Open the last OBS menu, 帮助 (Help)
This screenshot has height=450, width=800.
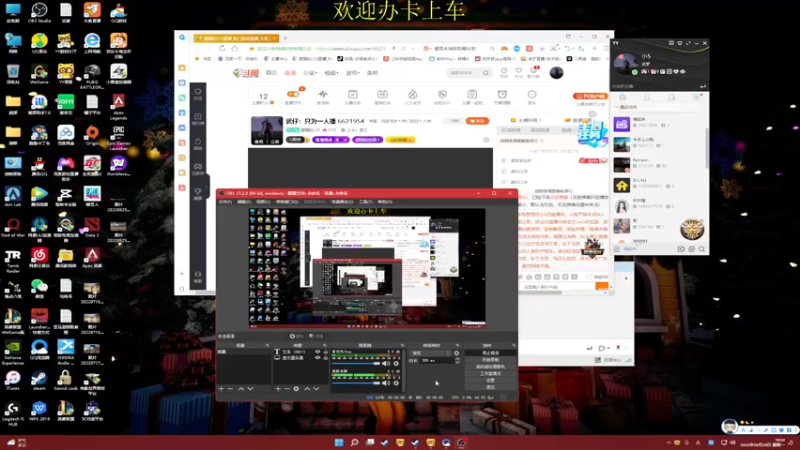pyautogui.click(x=385, y=202)
